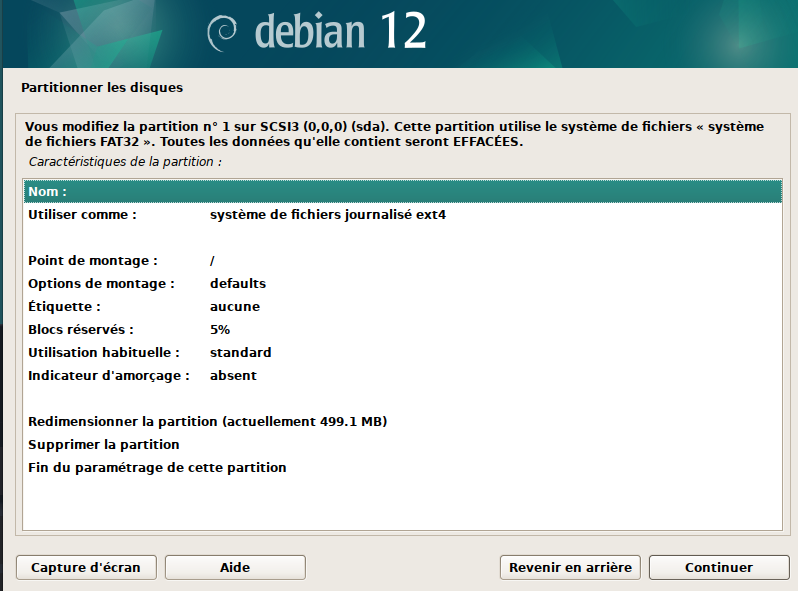
Task: Choose Fin du paramétrage de cette partition
Action: coord(403,467)
